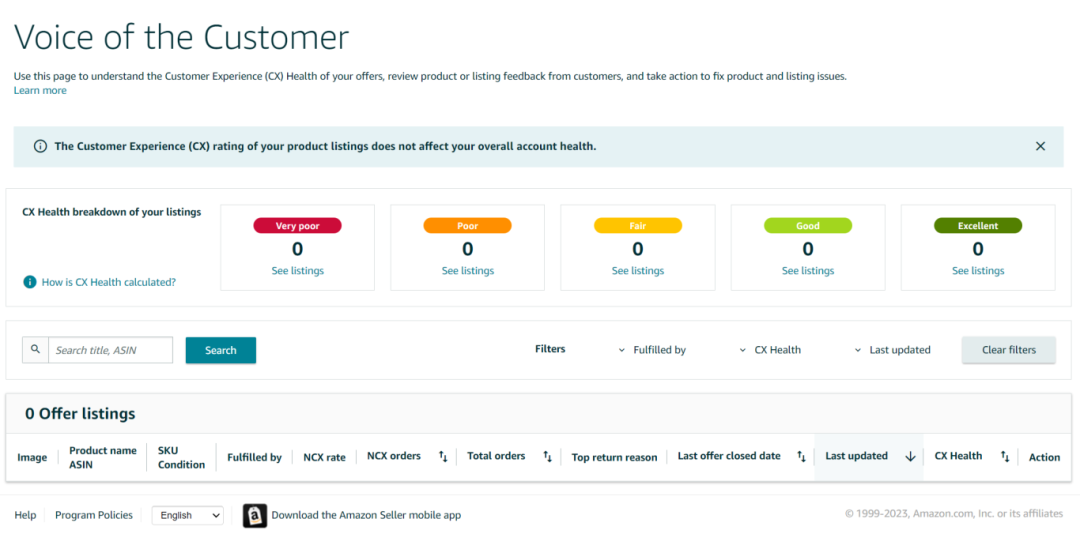
Task: Sort table by CX Health arrows
Action: pyautogui.click(x=1005, y=456)
